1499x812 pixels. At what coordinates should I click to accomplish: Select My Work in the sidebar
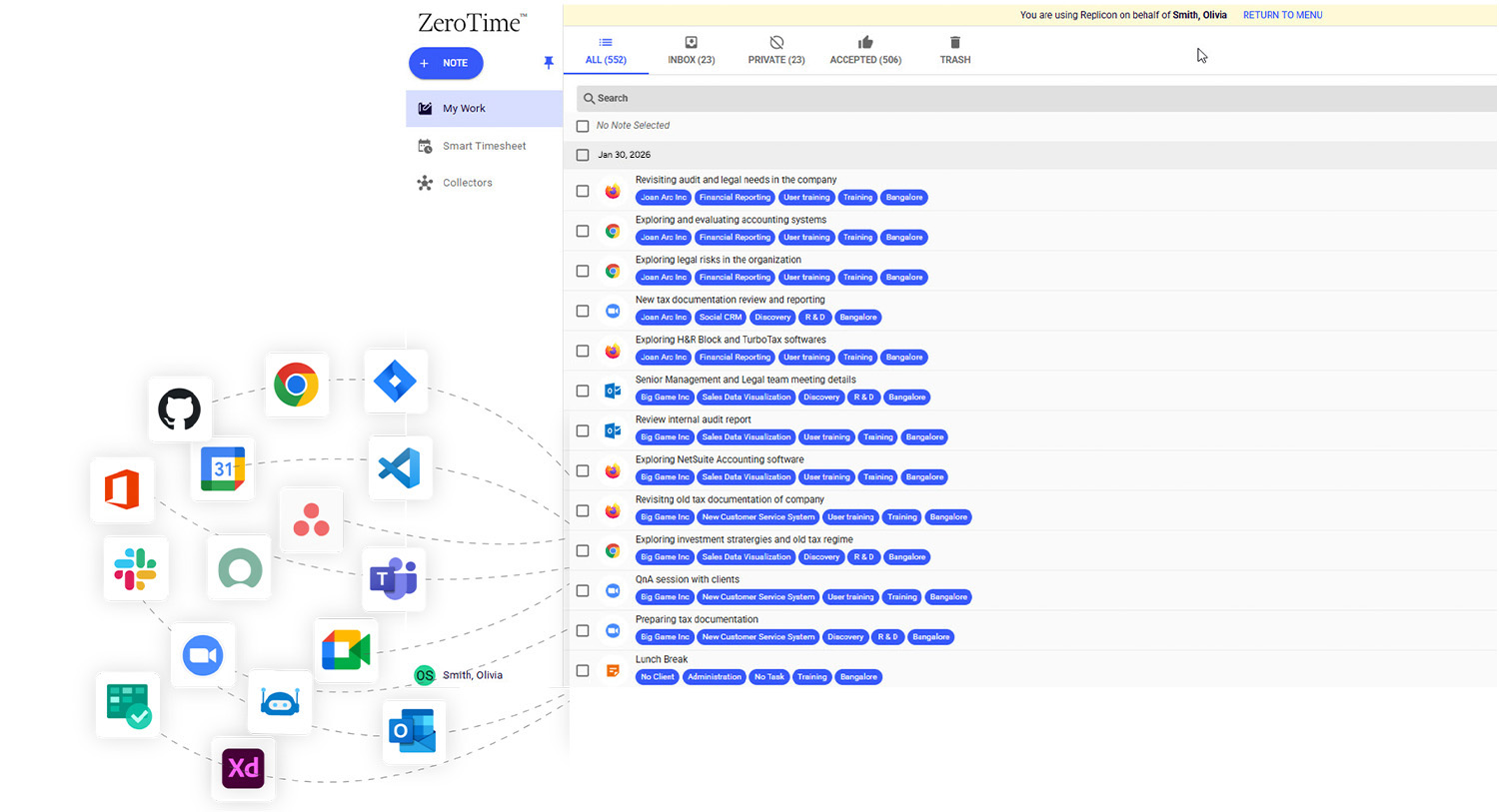click(x=485, y=109)
